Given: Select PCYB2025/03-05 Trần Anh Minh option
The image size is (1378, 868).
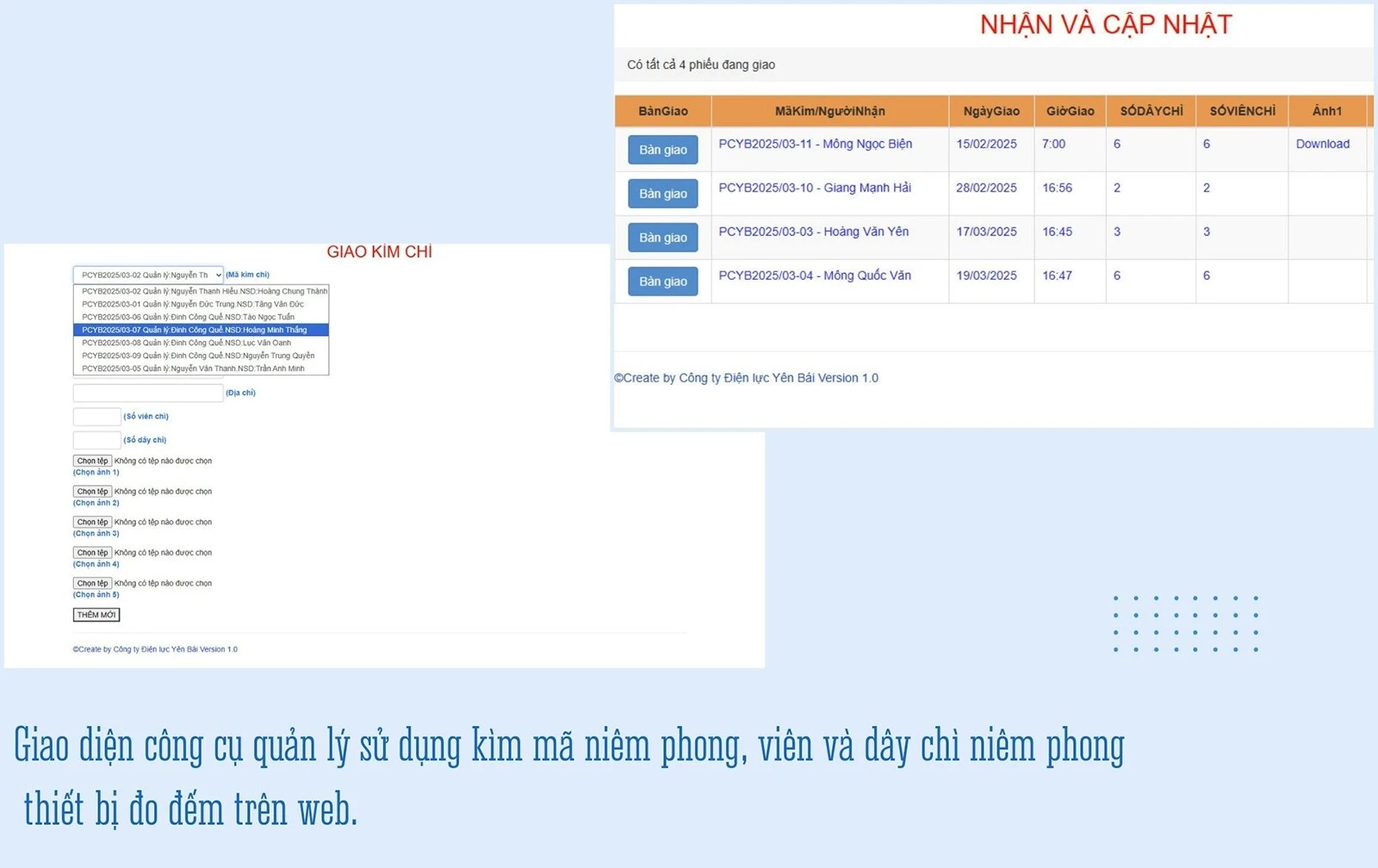Looking at the screenshot, I should pos(201,369).
